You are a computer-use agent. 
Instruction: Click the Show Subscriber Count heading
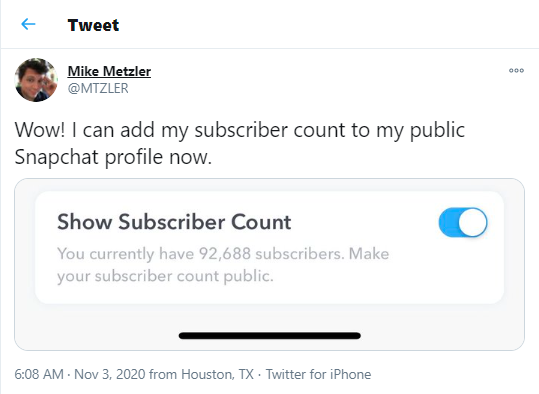[174, 222]
